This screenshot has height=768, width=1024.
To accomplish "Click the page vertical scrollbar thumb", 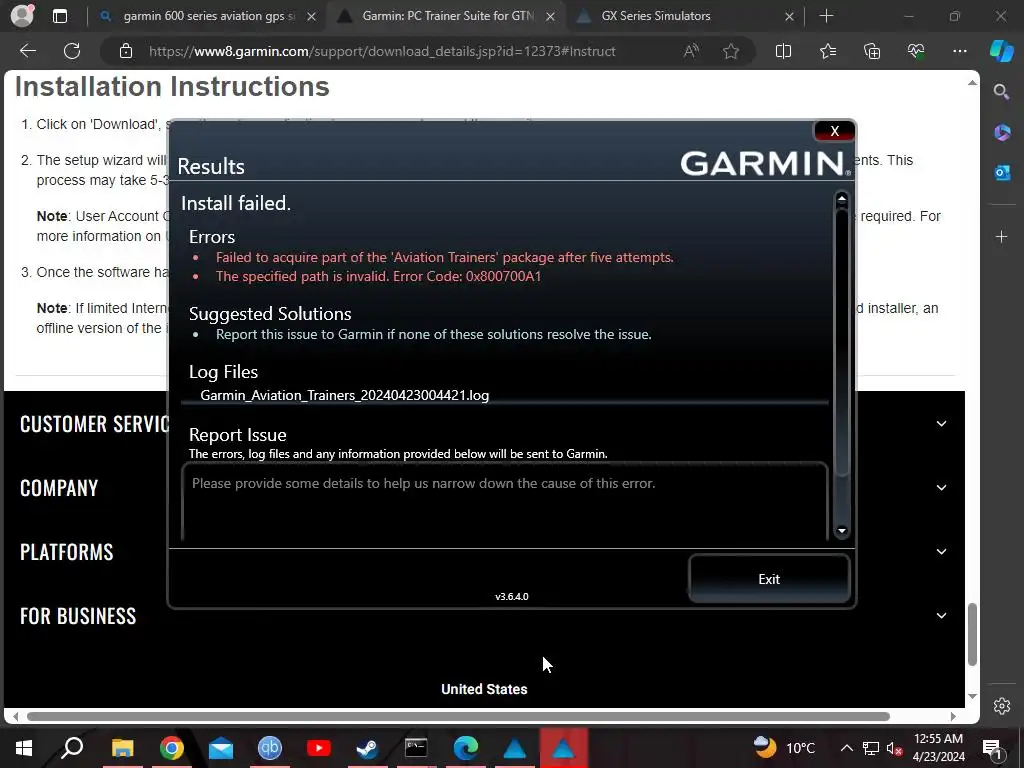I will [x=972, y=634].
